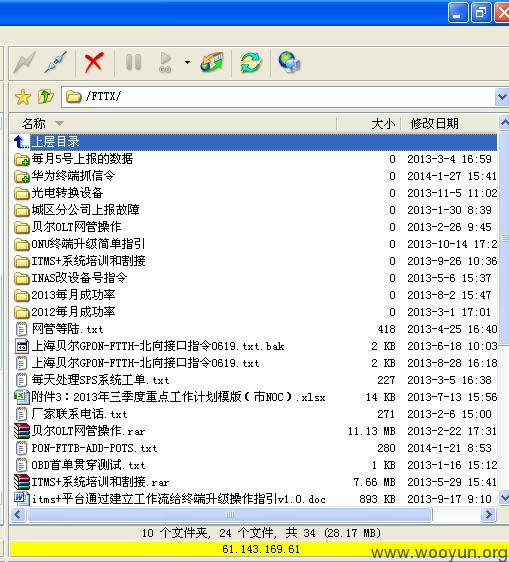The image size is (509, 562).
Task: Click the transfer files arrow icon
Action: [x=212, y=62]
